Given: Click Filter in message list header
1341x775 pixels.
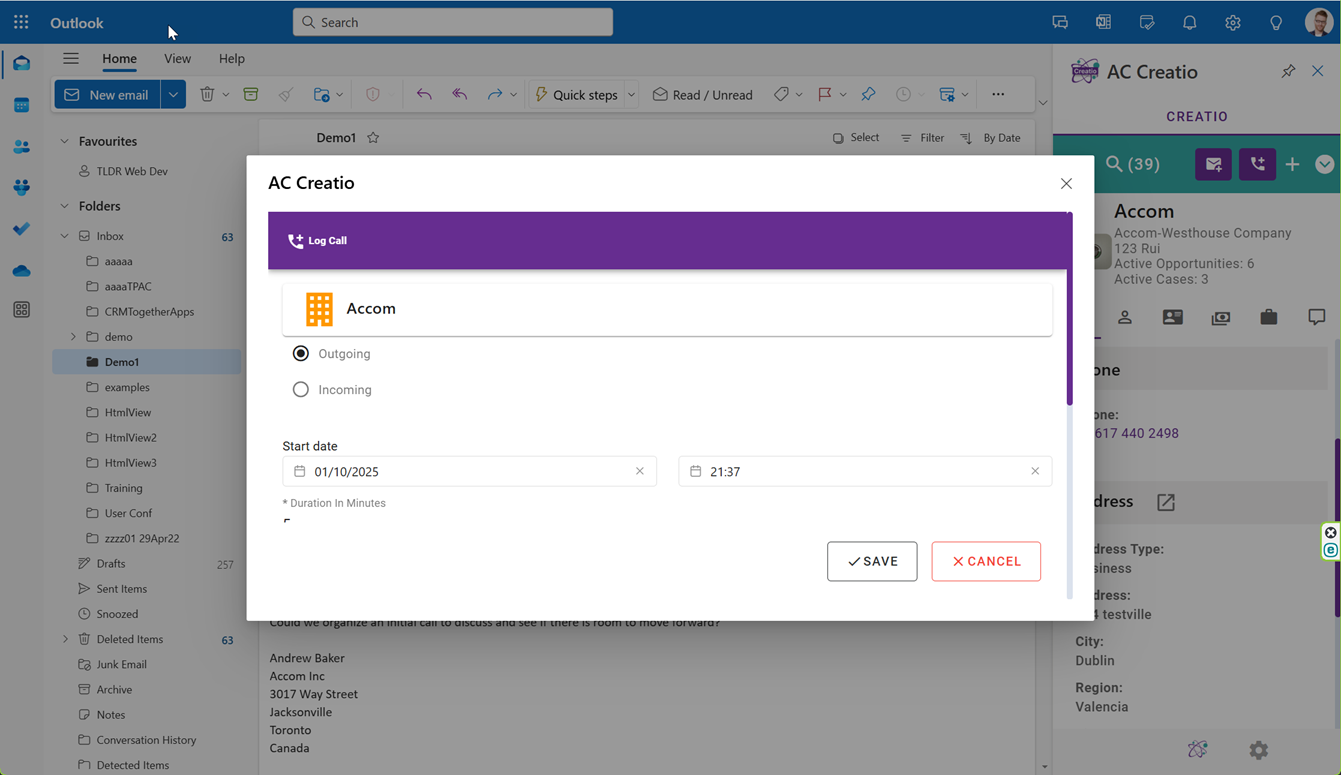Looking at the screenshot, I should click(922, 138).
